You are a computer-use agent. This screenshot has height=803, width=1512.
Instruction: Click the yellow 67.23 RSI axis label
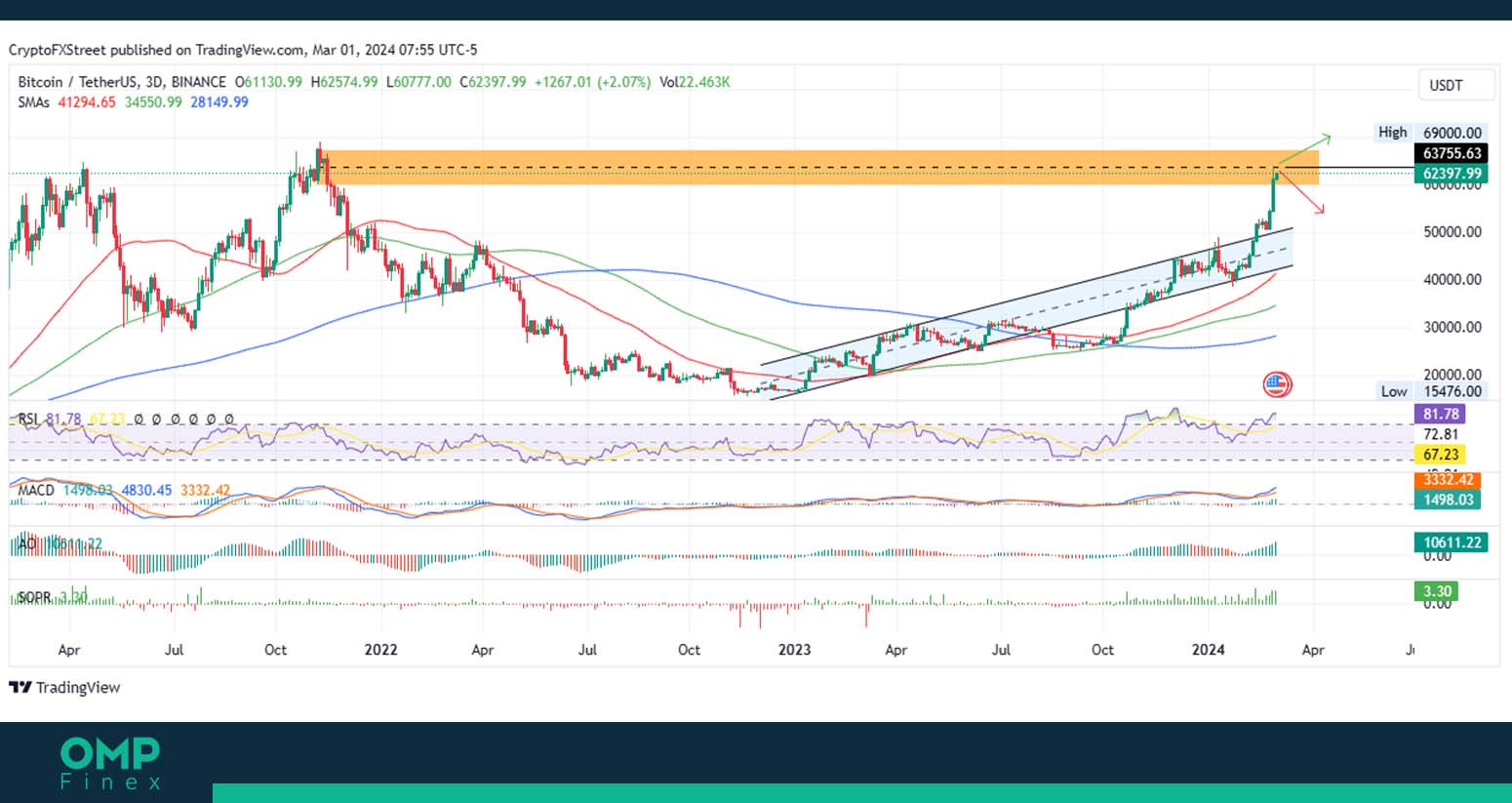click(1440, 455)
